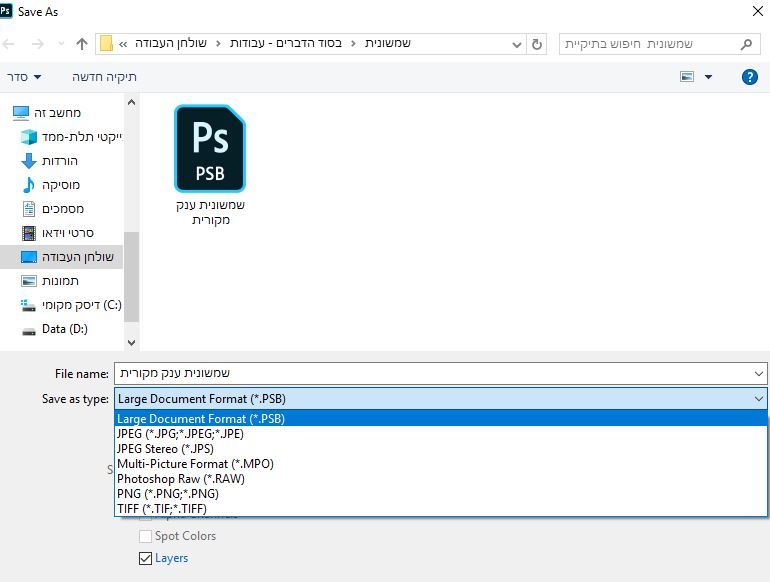Collapse the Save as type combo box
The width and height of the screenshot is (770, 582).
(x=440, y=399)
